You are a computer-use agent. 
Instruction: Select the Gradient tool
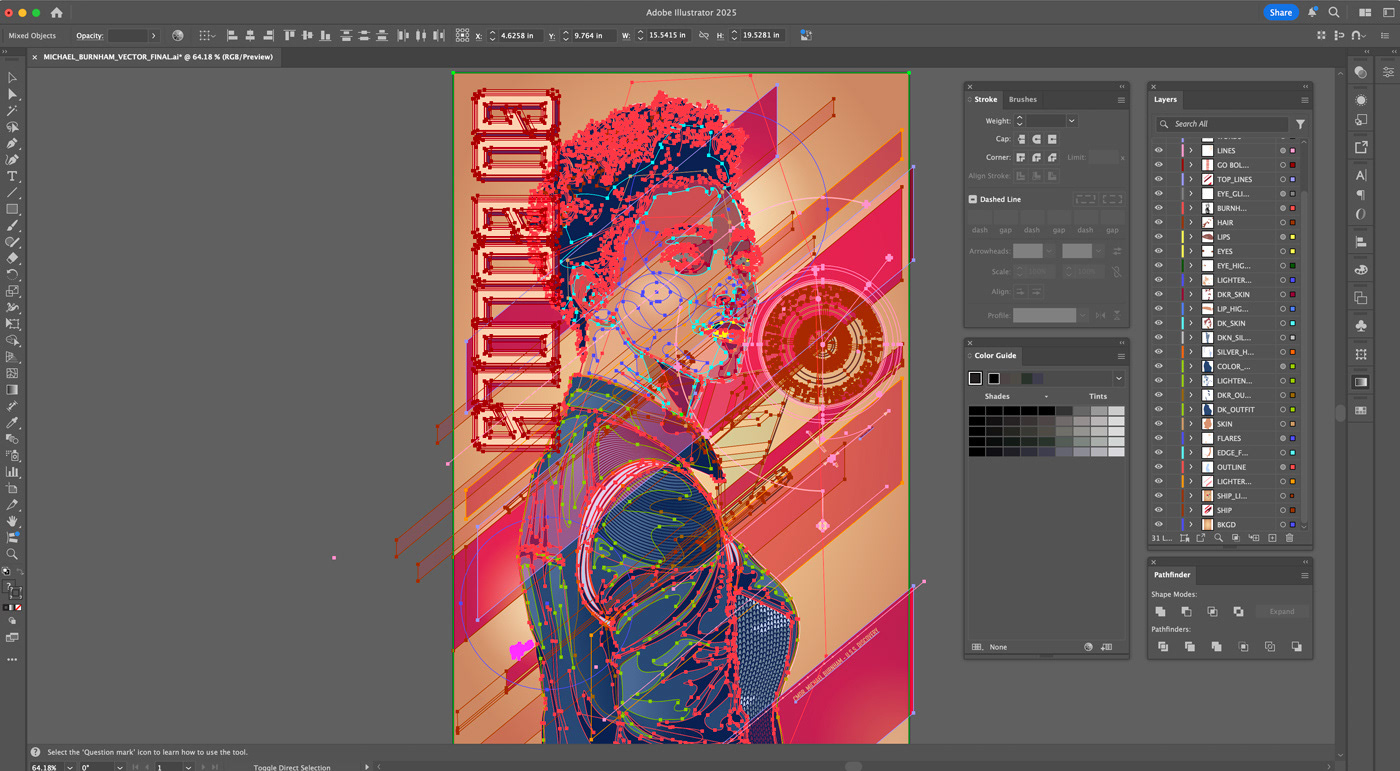click(x=12, y=390)
